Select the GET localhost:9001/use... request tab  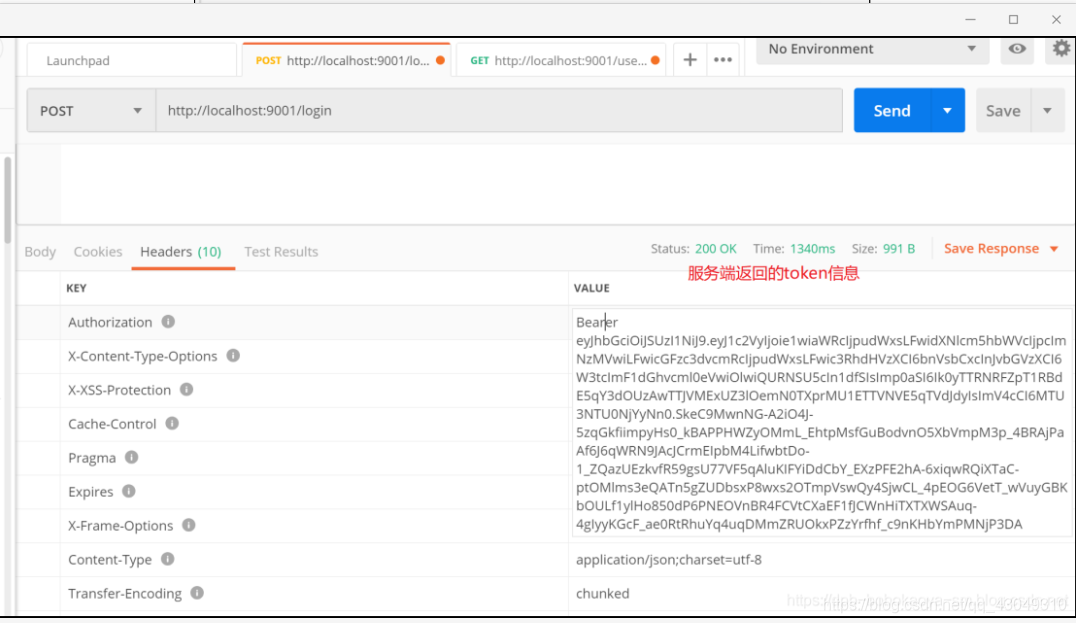point(561,60)
